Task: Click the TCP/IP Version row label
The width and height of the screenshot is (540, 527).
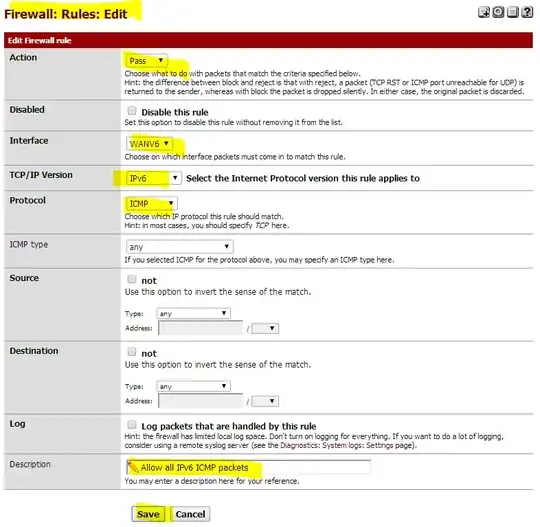Action: [41, 175]
